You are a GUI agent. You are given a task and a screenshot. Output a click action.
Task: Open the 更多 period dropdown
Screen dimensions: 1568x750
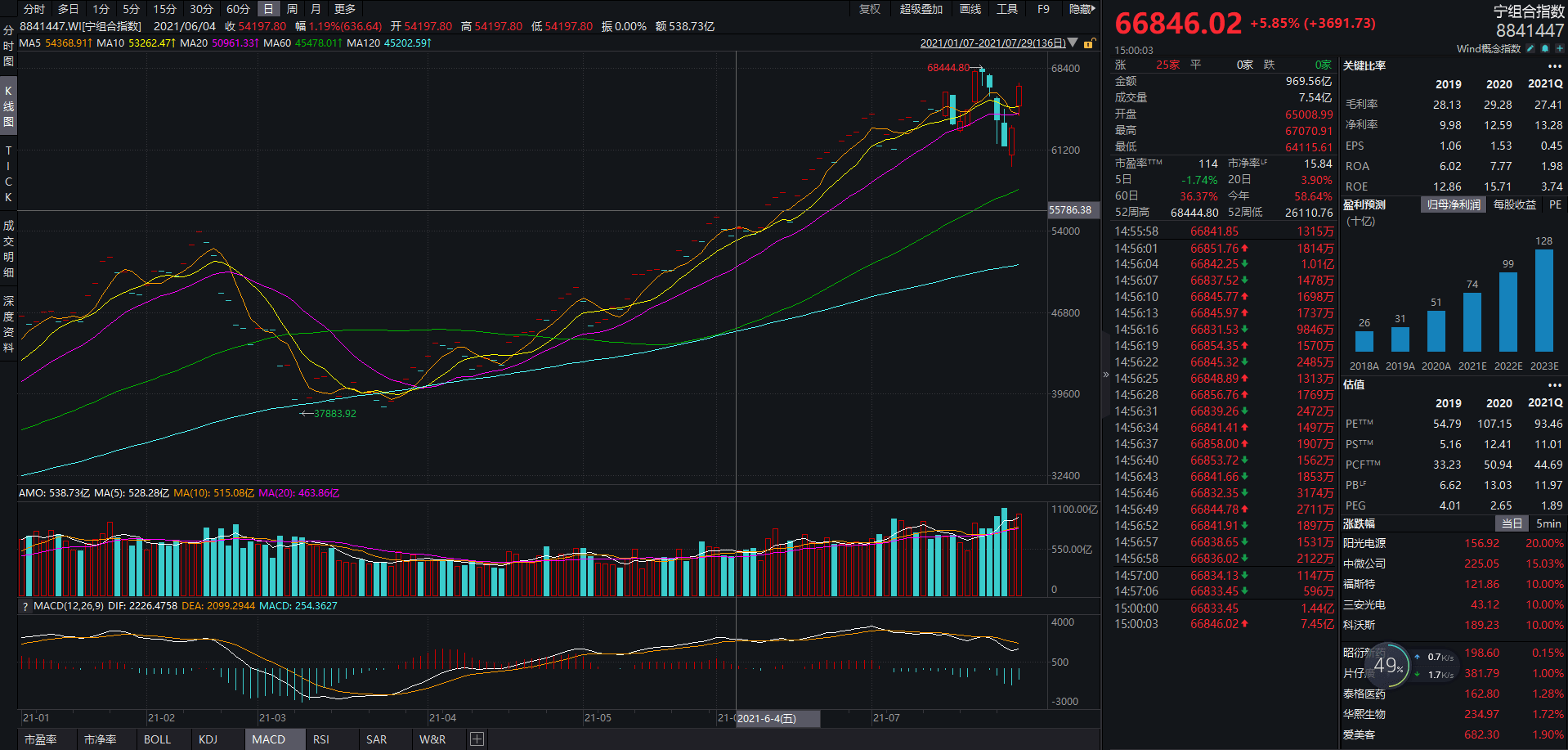(x=345, y=9)
